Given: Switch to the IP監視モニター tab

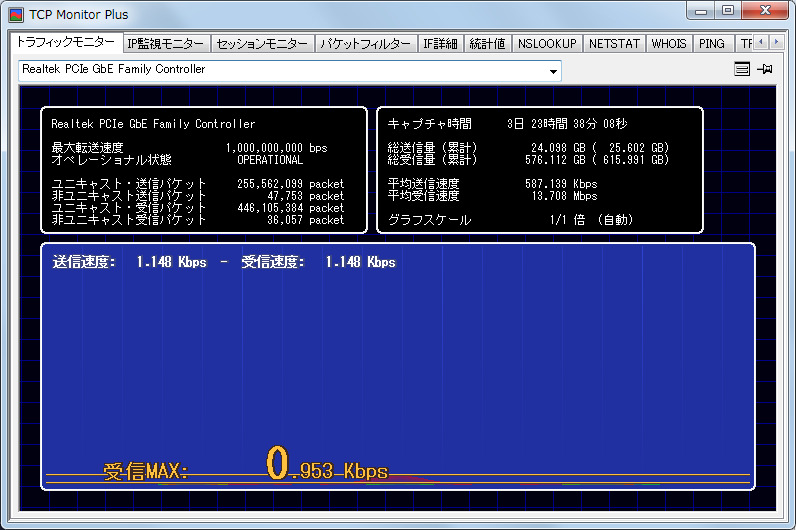Looking at the screenshot, I should click(x=166, y=44).
